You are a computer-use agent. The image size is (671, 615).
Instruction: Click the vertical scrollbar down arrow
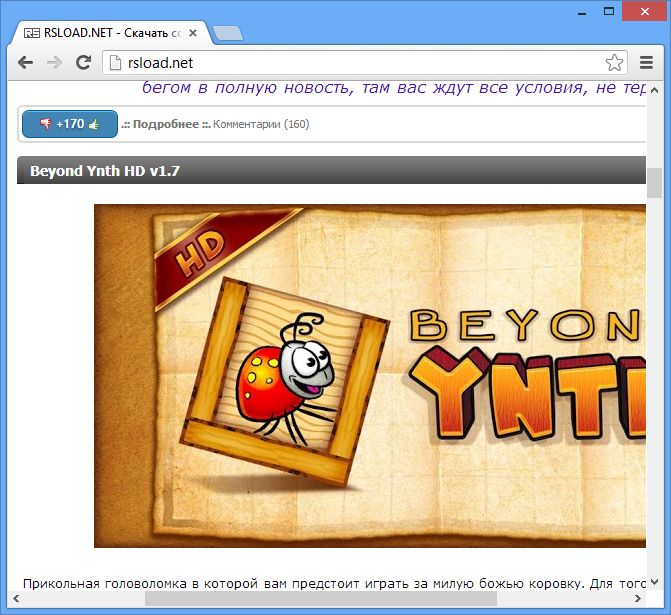coord(654,582)
